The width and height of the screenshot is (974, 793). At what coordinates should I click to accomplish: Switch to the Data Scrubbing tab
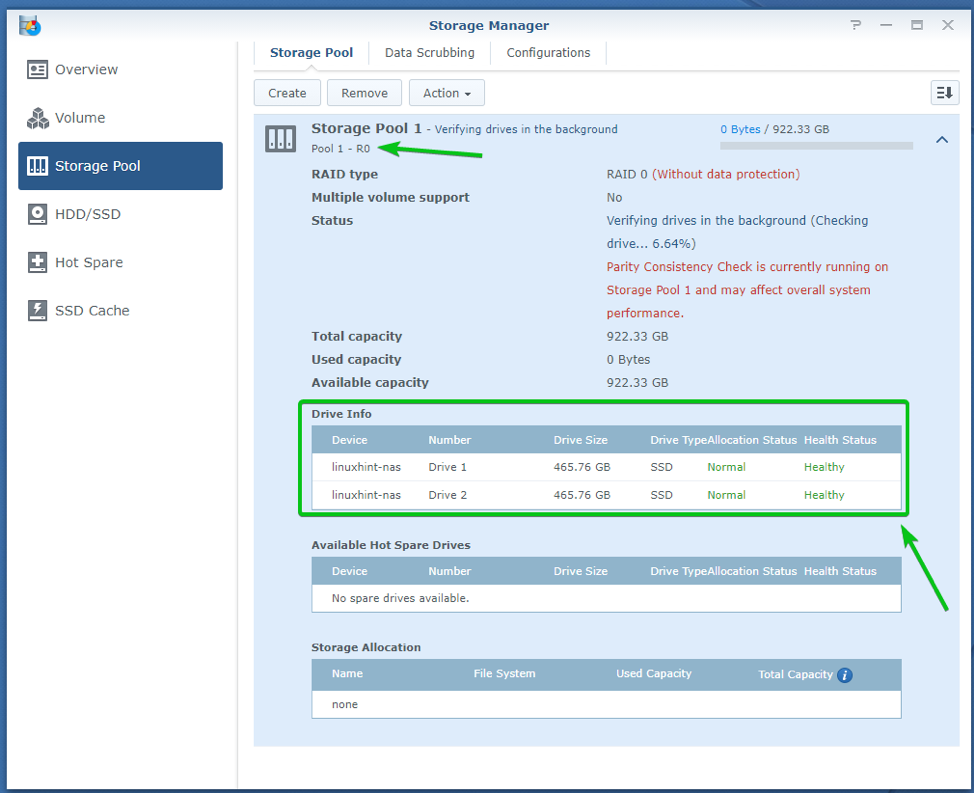429,53
